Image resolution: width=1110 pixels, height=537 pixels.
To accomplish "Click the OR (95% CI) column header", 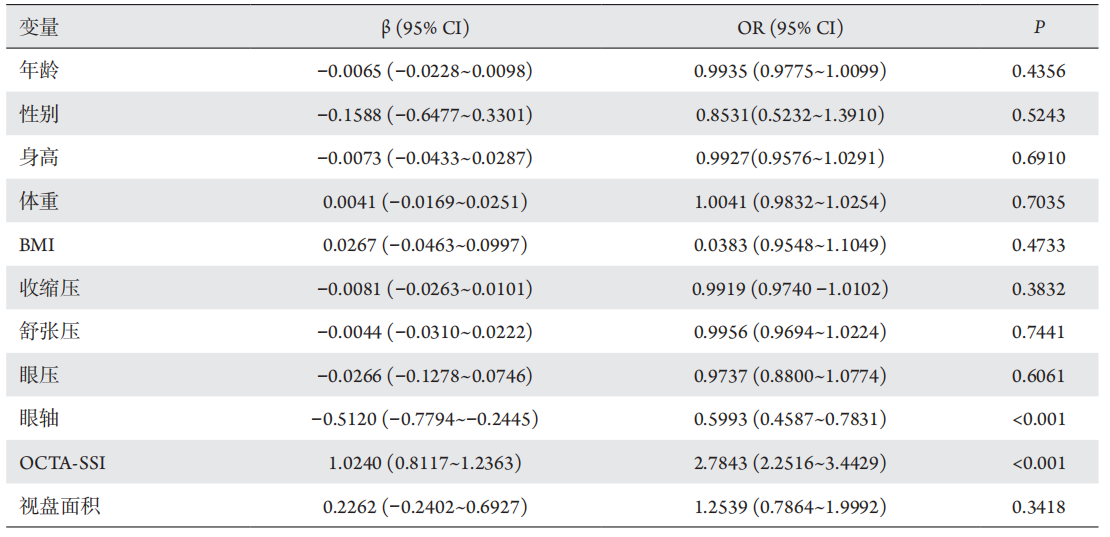I will [x=790, y=28].
